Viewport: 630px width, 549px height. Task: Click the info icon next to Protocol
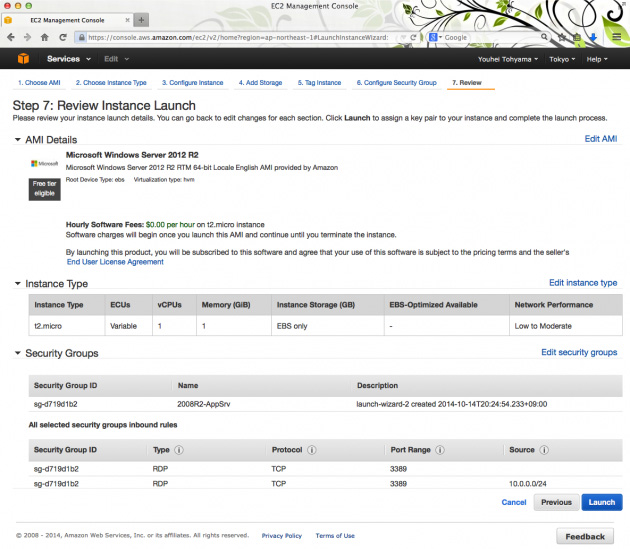[x=312, y=450]
